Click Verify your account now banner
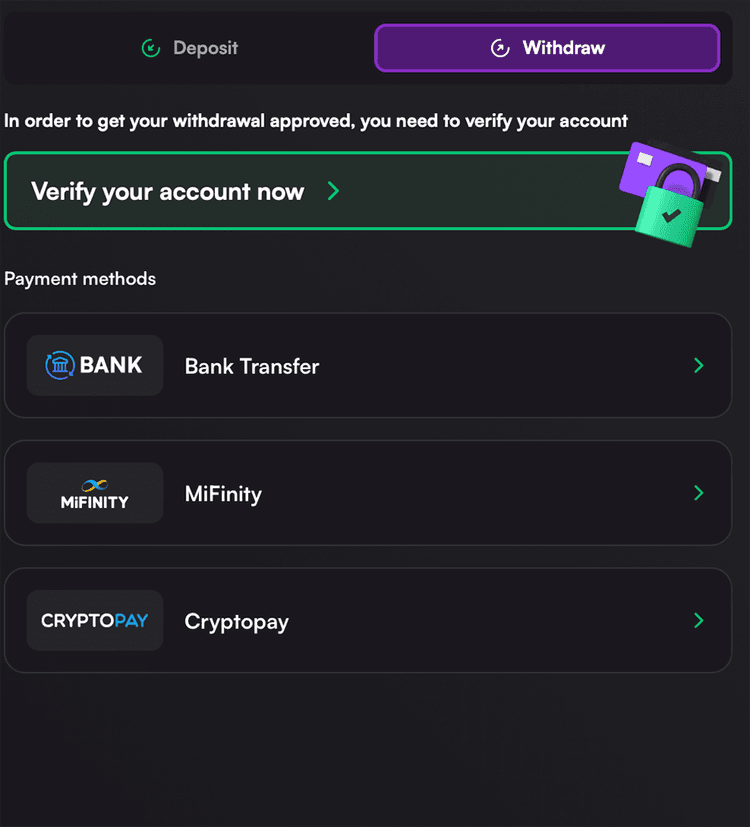The width and height of the screenshot is (750, 827). click(368, 191)
